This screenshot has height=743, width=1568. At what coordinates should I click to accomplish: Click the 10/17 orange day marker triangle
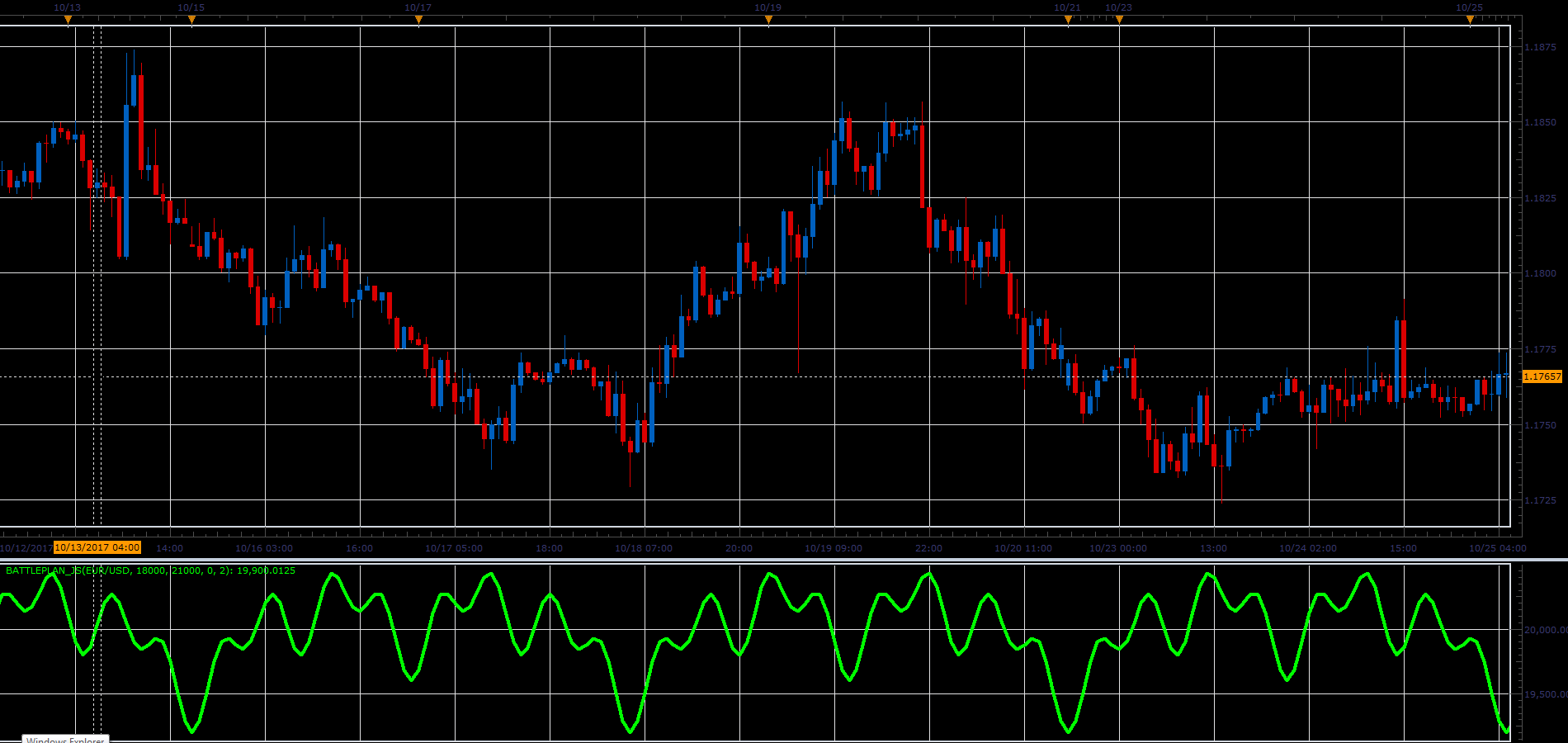(x=418, y=20)
